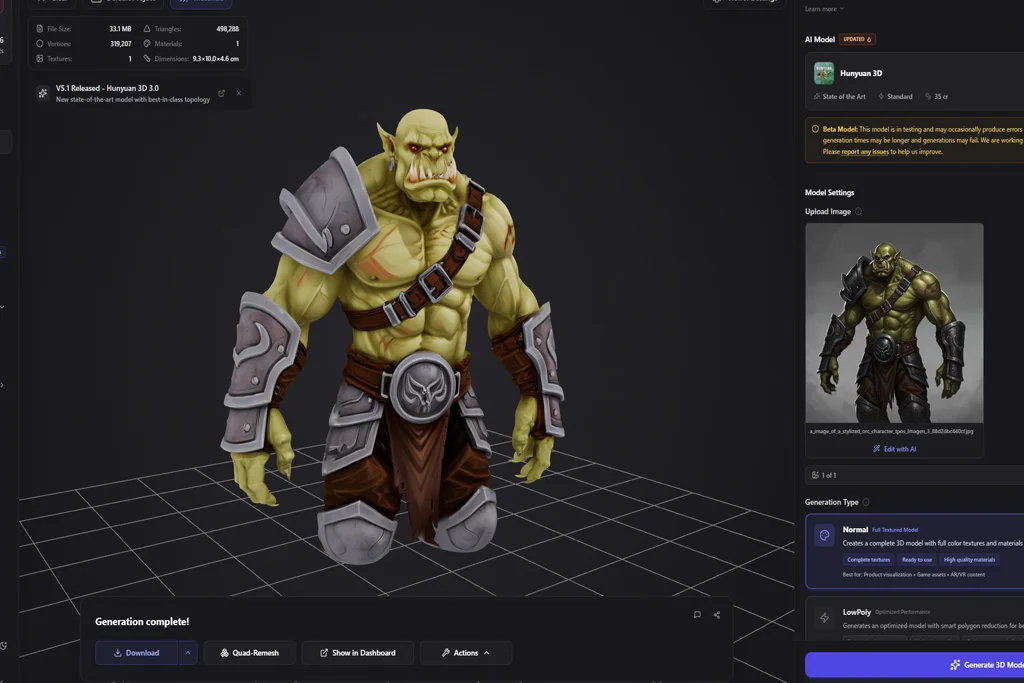Click the File Size document icon
This screenshot has height=683, width=1024.
coord(40,29)
